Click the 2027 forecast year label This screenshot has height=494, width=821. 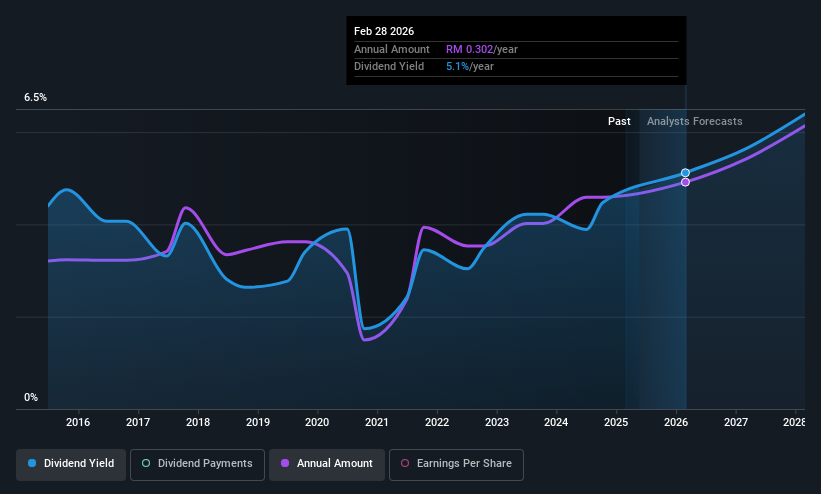click(736, 422)
